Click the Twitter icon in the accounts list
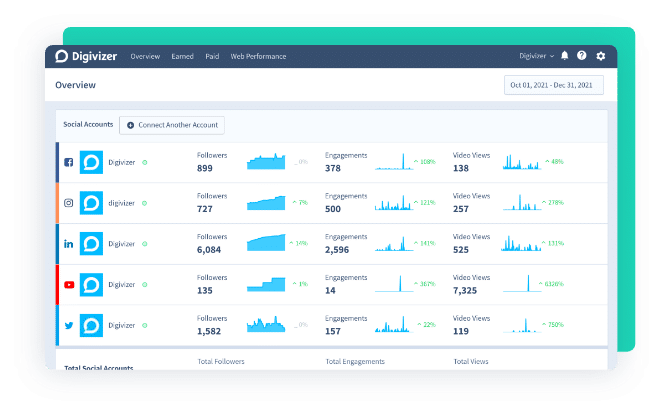Image resolution: width=663 pixels, height=415 pixels. 68,326
